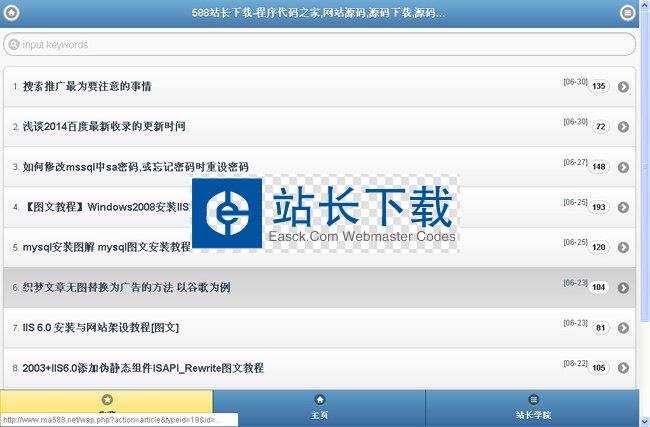Image resolution: width=650 pixels, height=427 pixels.
Task: Open article 3 about modifying mssql sa password
Action: pyautogui.click(x=319, y=167)
